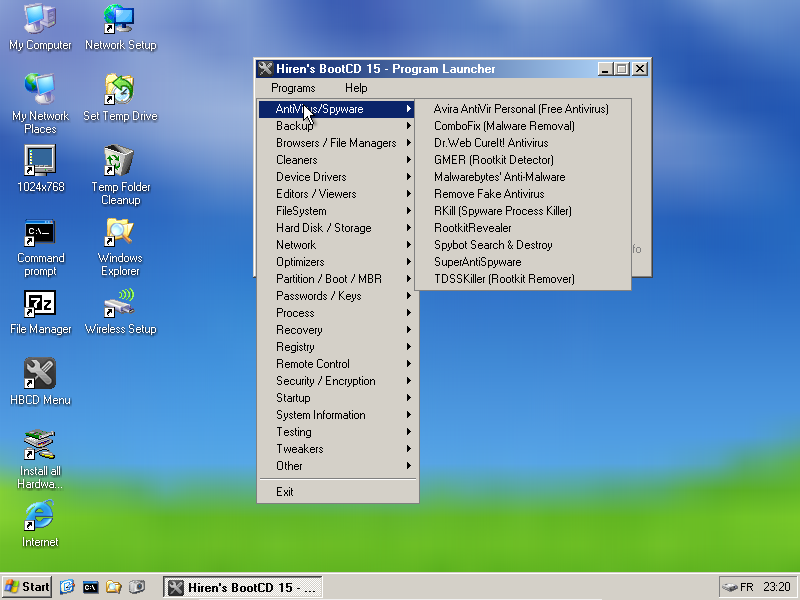Launch Spybot Search & Destroy

tap(523, 245)
